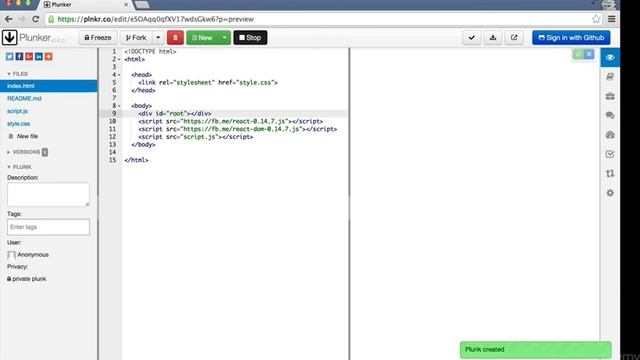The height and width of the screenshot is (360, 640).
Task: Click the Freeze button
Action: (x=98, y=38)
